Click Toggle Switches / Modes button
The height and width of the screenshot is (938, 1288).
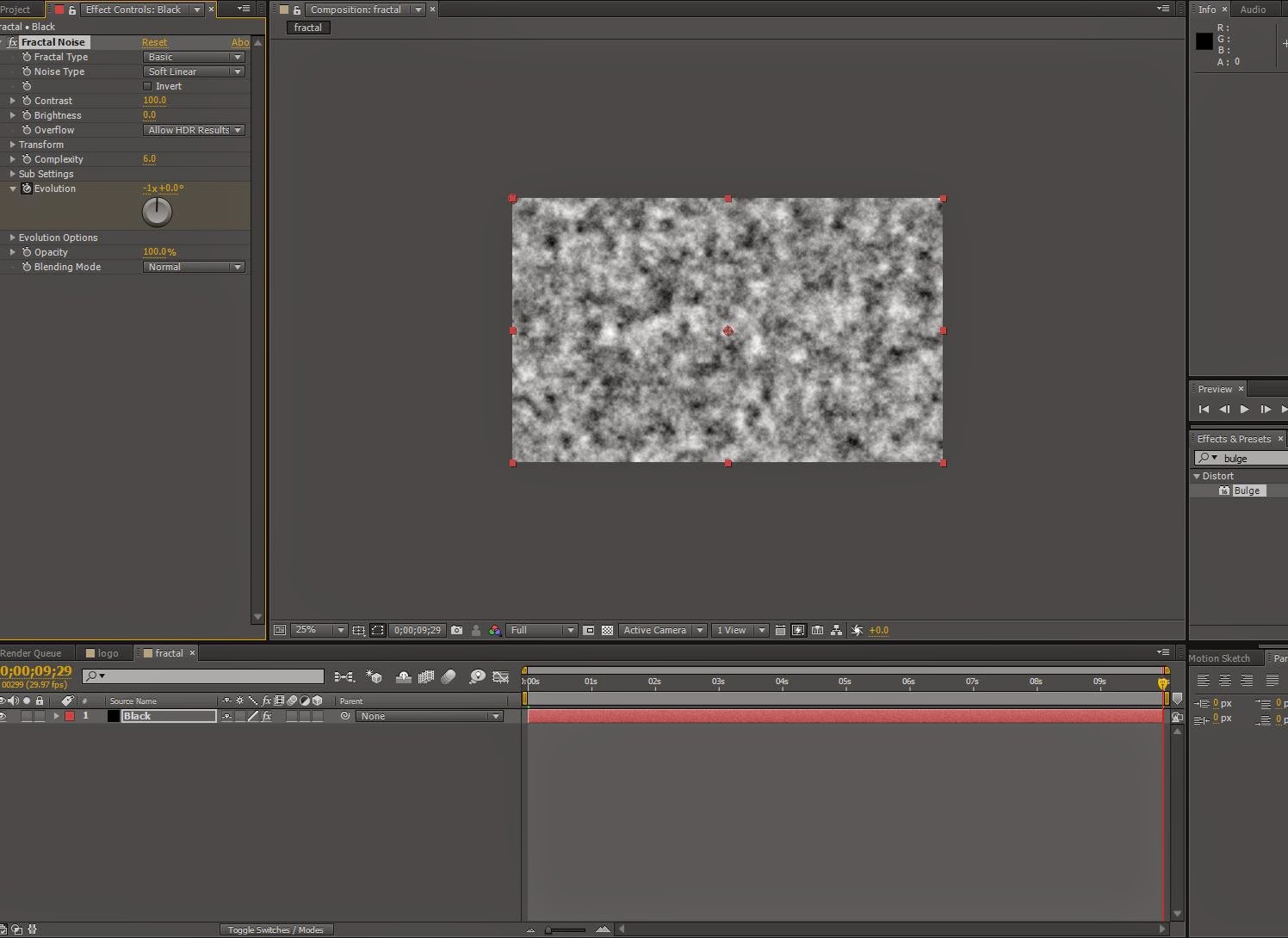pyautogui.click(x=276, y=929)
